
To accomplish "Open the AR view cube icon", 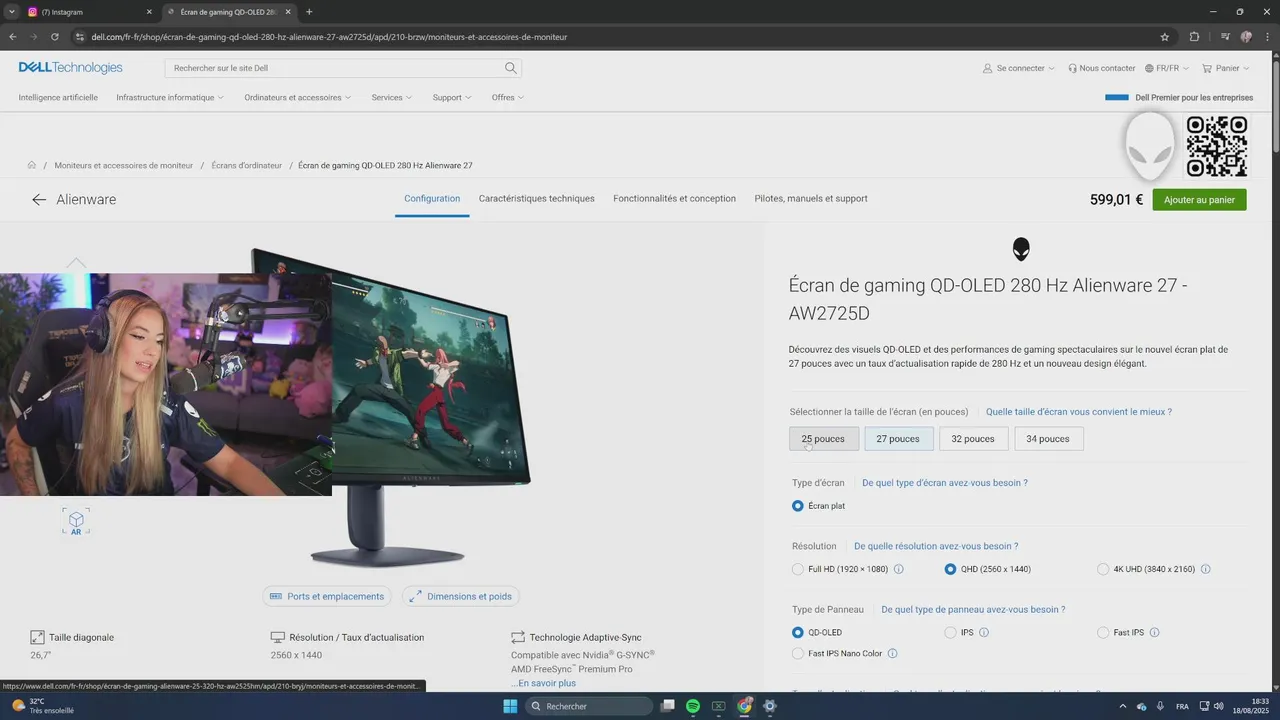I will click(x=76, y=522).
